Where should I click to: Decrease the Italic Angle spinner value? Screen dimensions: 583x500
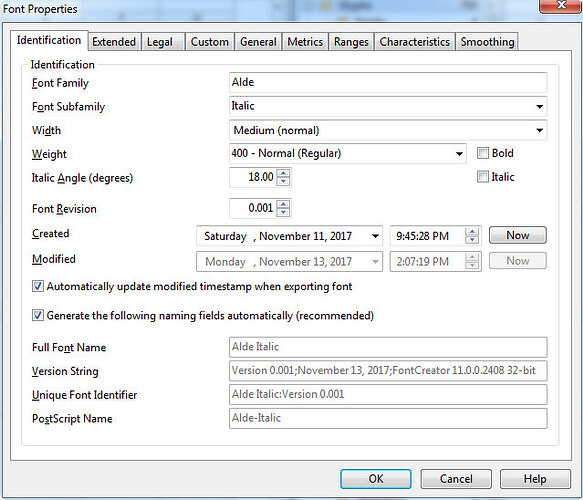(283, 181)
